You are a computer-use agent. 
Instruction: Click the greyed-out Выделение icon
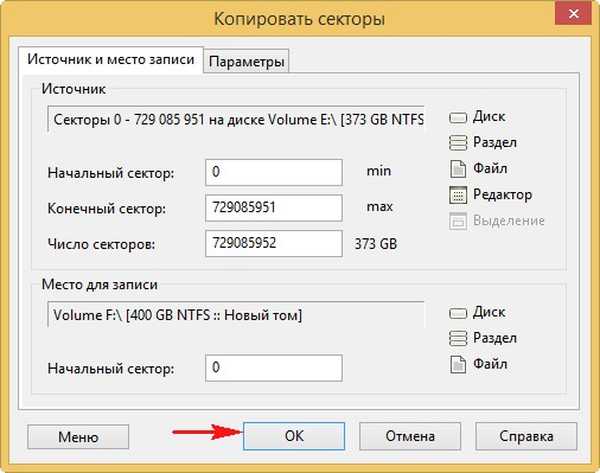[x=458, y=221]
